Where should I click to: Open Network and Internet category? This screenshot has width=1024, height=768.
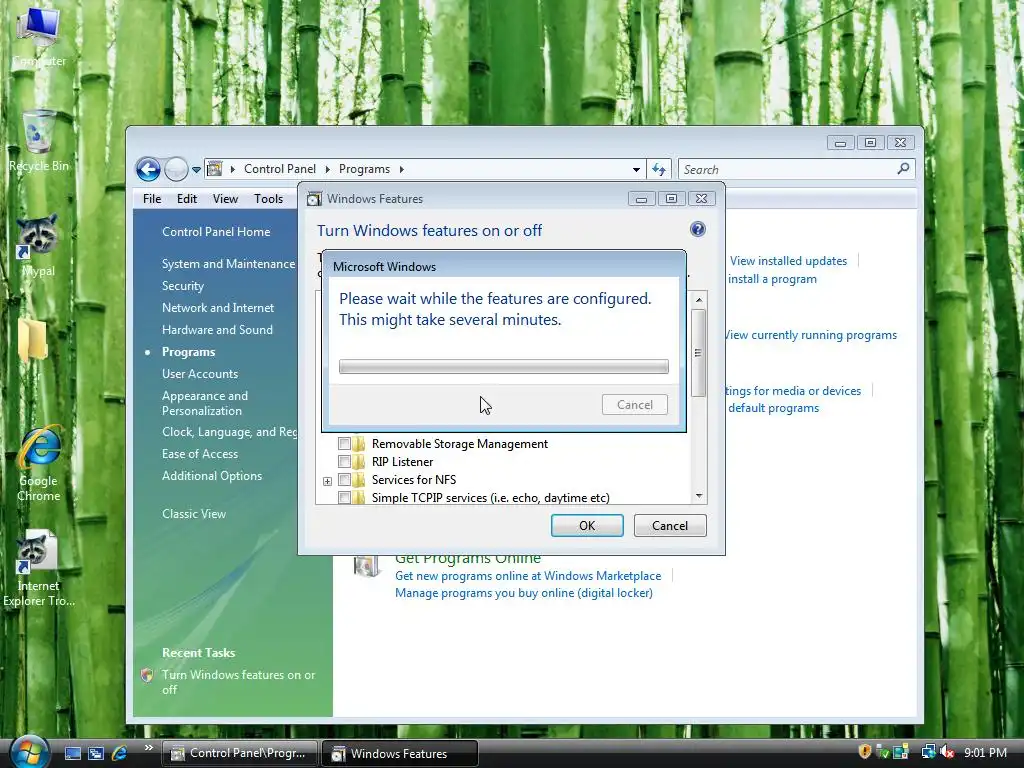(x=218, y=308)
